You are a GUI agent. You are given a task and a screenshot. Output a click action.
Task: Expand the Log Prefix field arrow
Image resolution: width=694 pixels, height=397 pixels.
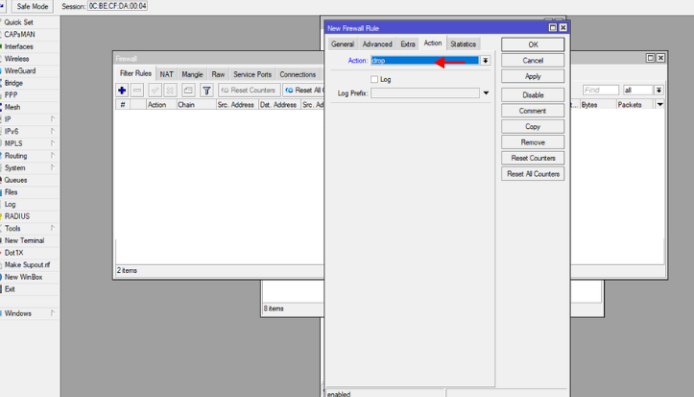pyautogui.click(x=486, y=93)
